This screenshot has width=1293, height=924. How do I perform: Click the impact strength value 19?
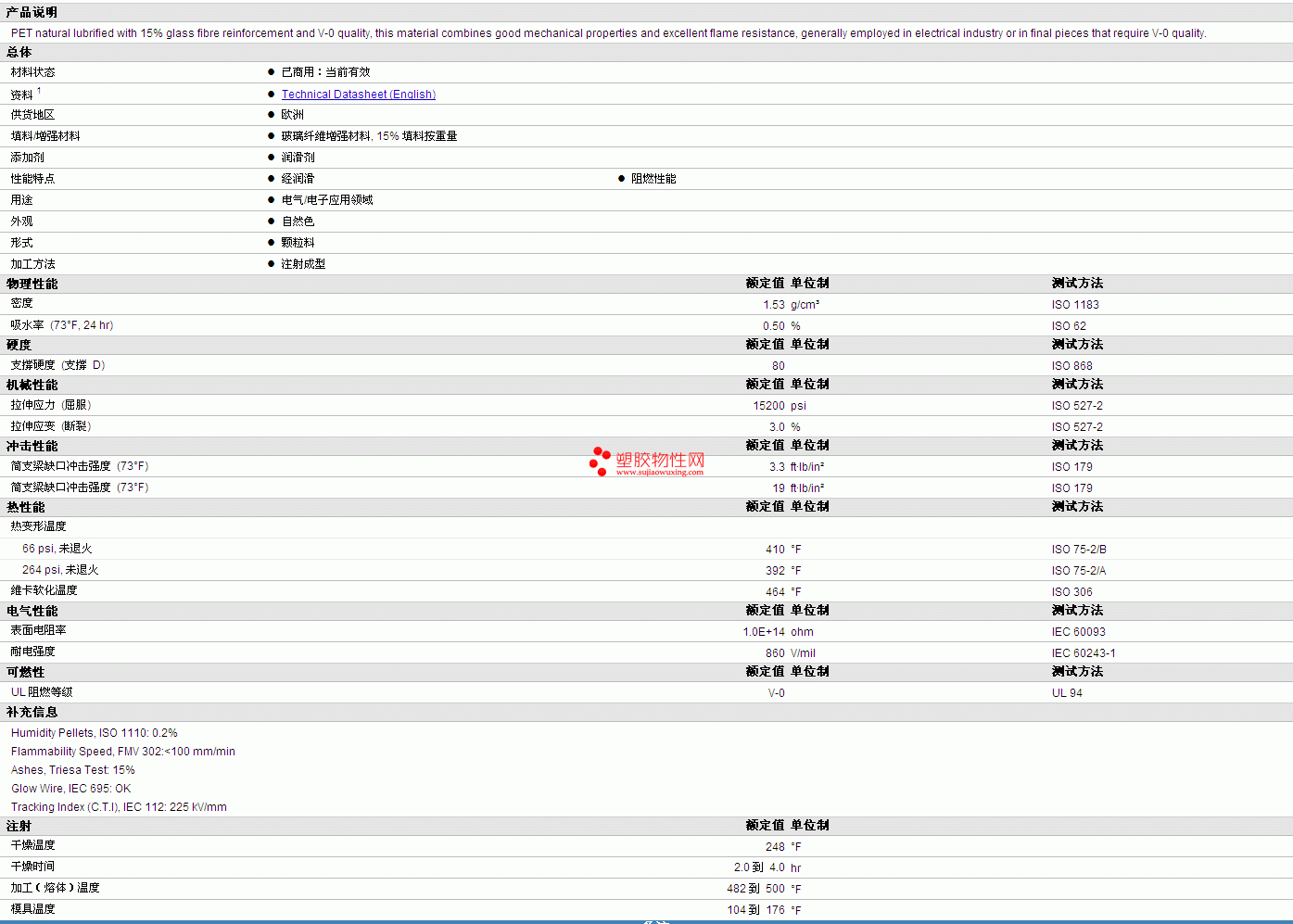coord(779,488)
